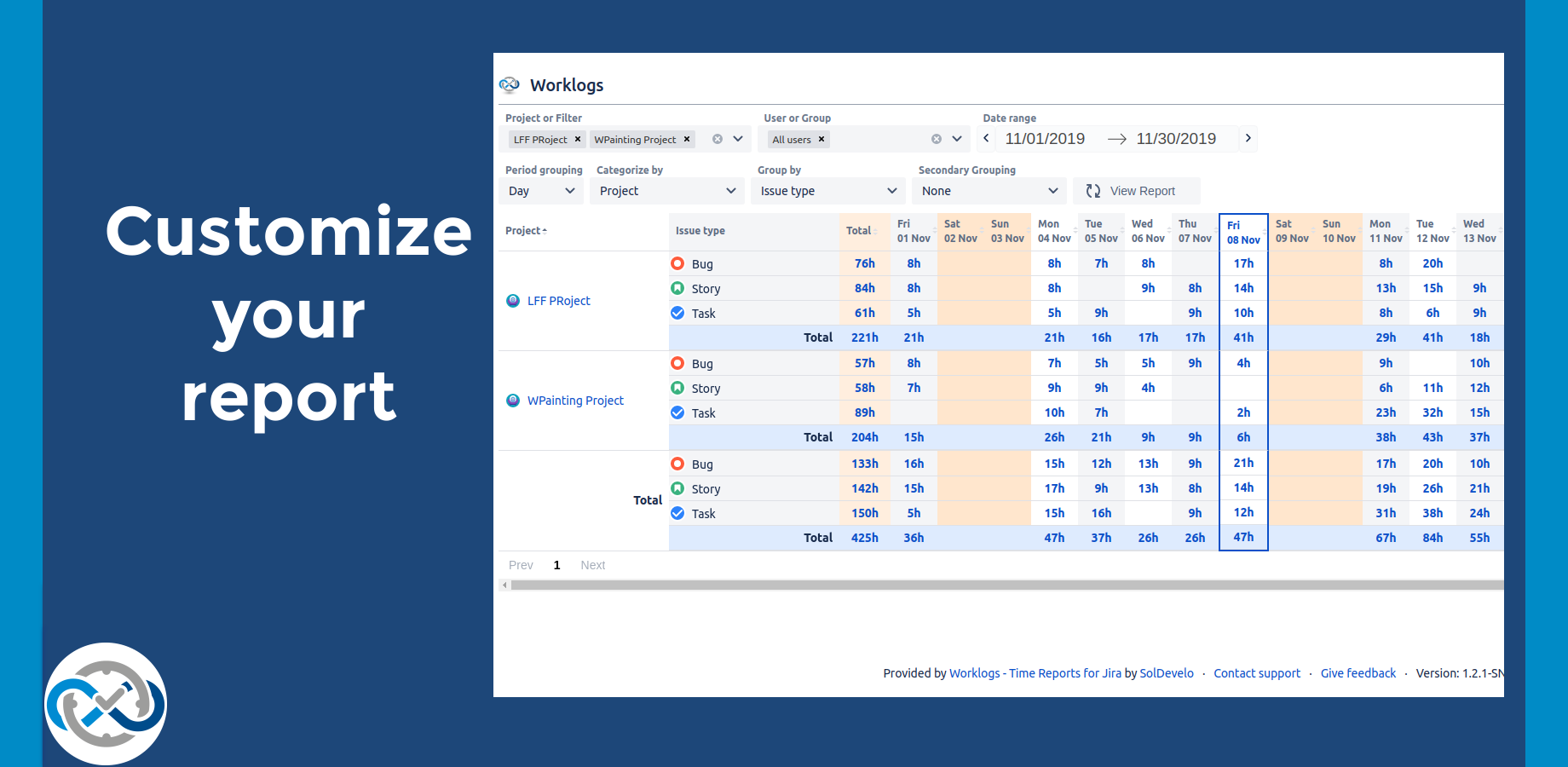Click Bug icon in Total section

(677, 464)
